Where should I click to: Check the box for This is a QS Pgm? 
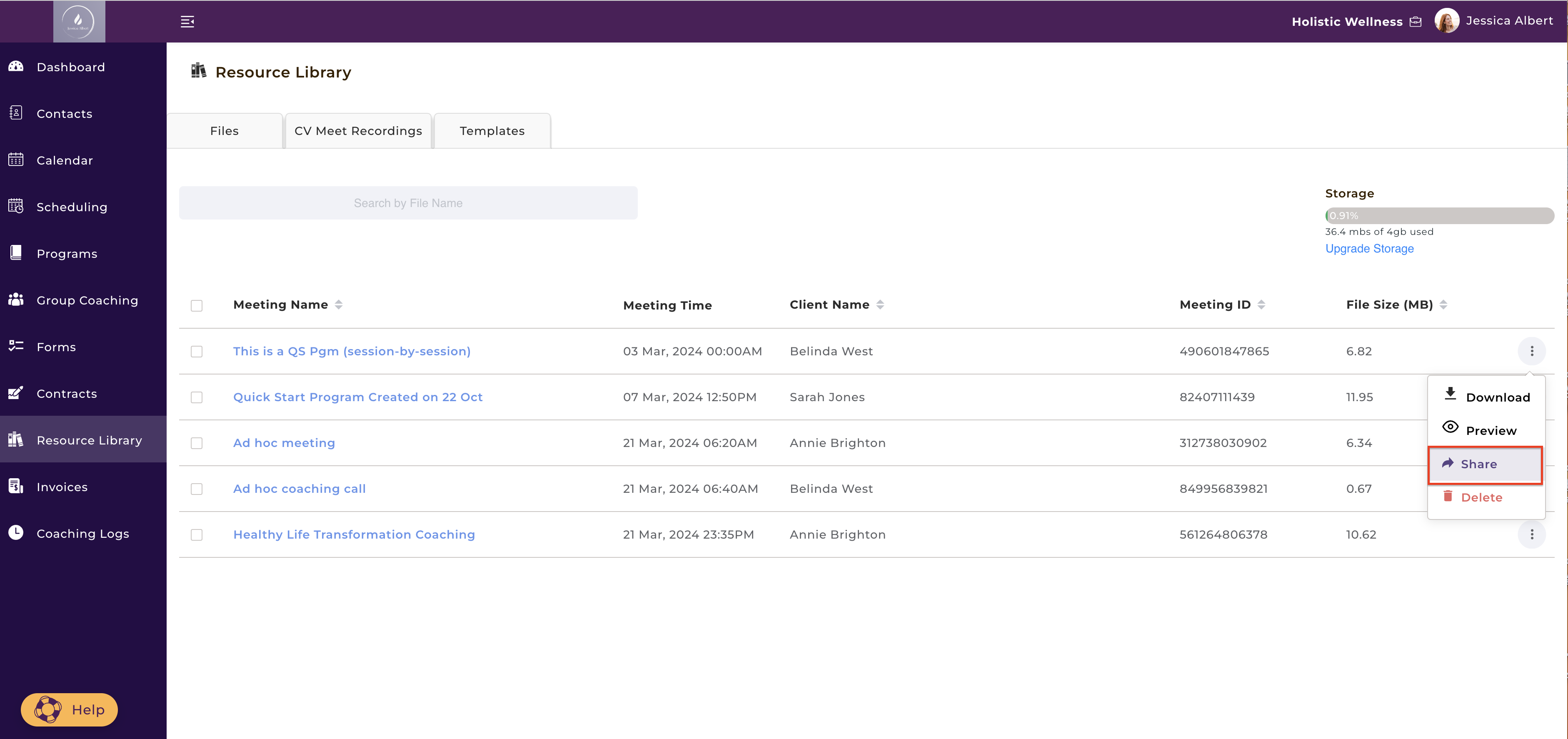click(197, 352)
